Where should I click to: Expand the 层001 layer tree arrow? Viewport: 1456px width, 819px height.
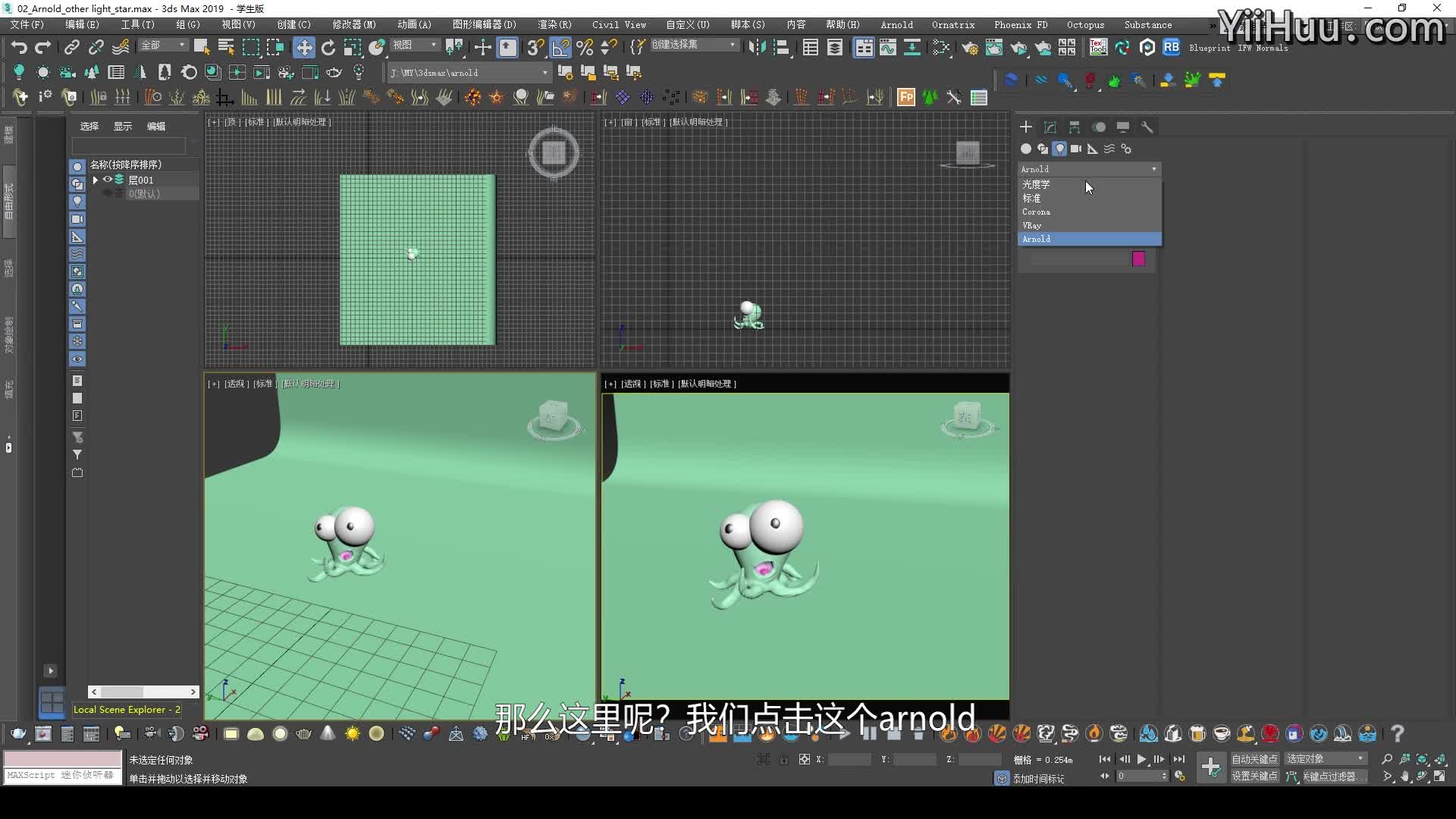click(x=96, y=180)
